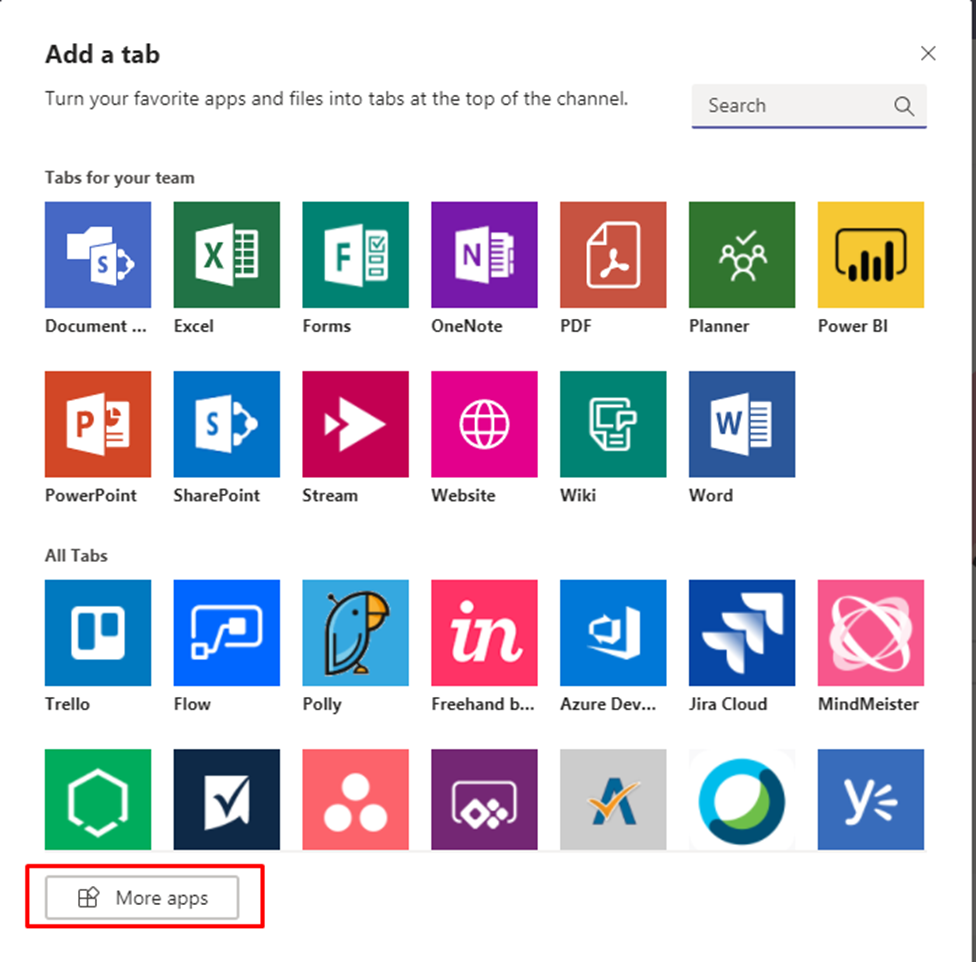Add the Trello tab

[98, 633]
